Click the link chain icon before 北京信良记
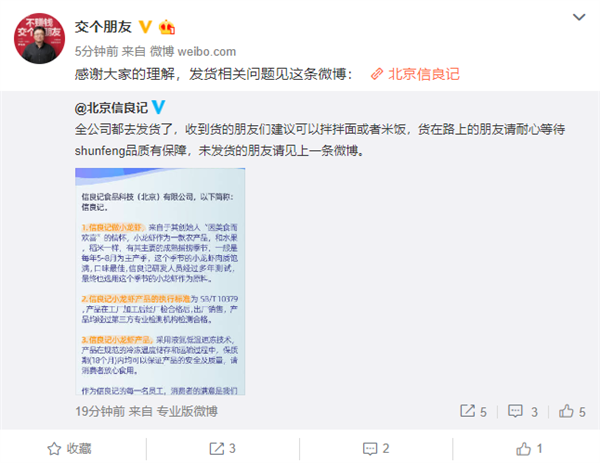This screenshot has width=600, height=463. pos(377,74)
